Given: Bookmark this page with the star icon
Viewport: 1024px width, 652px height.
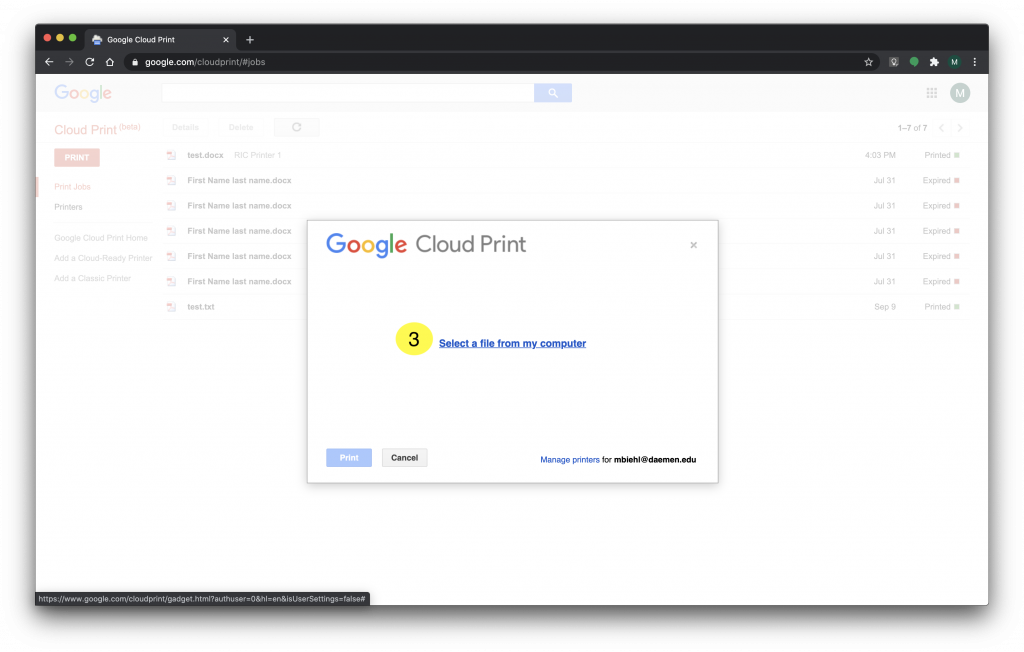Looking at the screenshot, I should (869, 62).
